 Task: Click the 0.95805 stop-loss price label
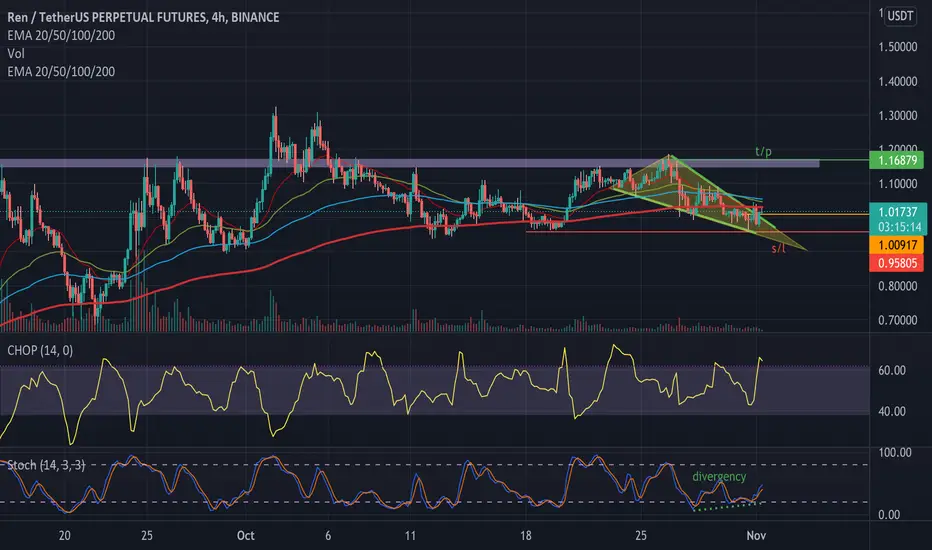pyautogui.click(x=897, y=263)
